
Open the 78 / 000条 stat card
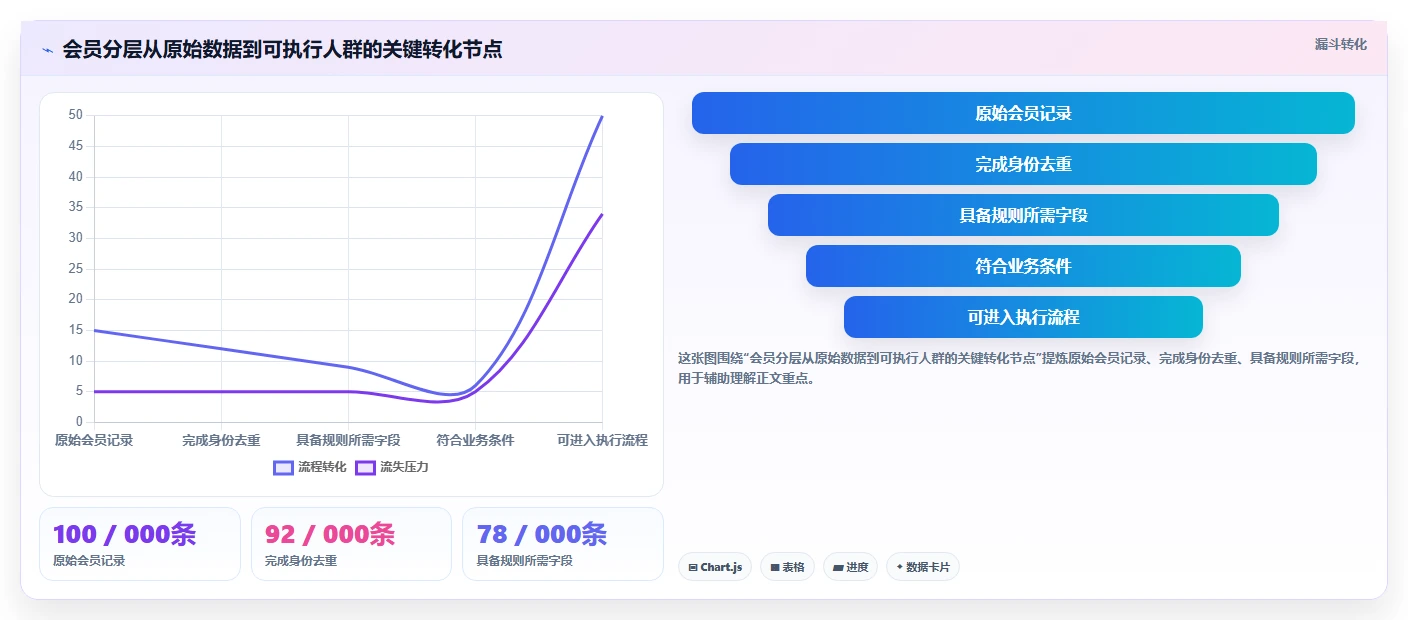tap(563, 544)
